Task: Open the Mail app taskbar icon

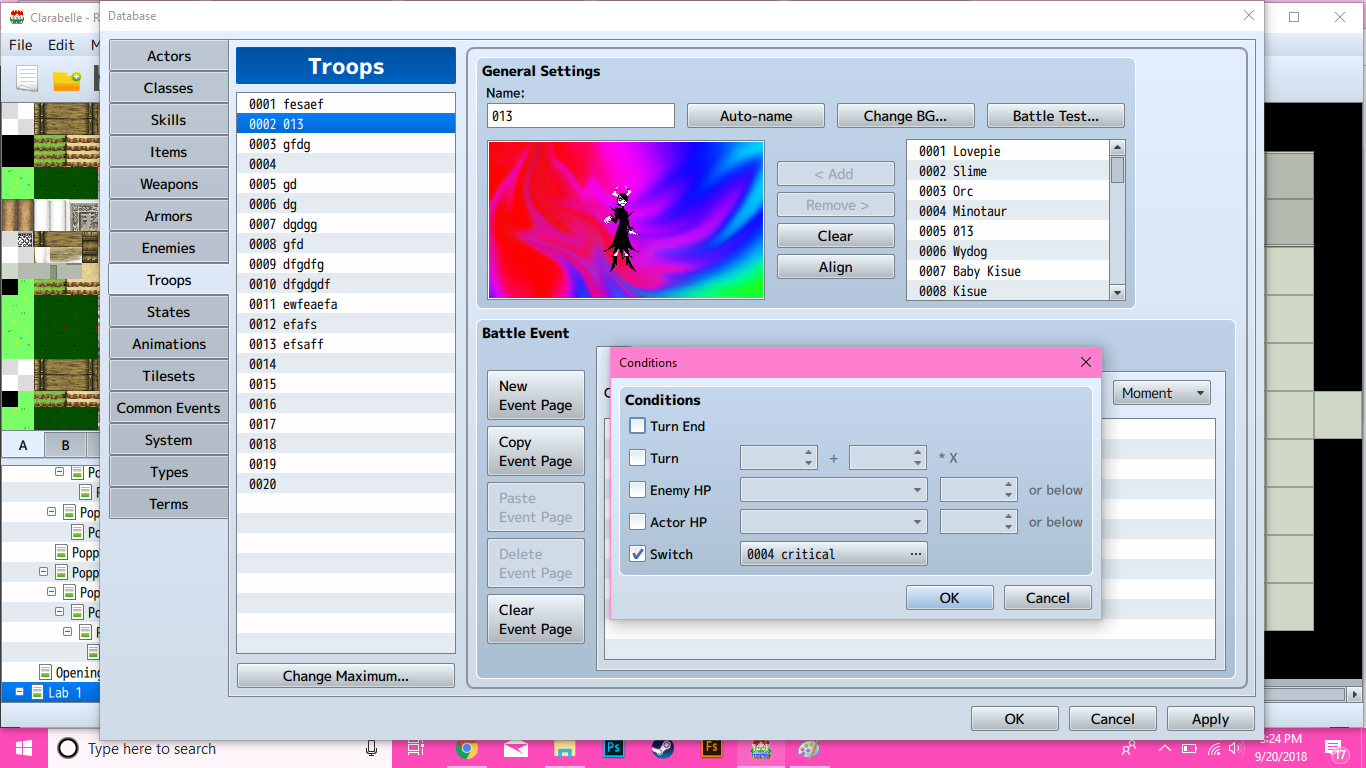Action: point(515,748)
